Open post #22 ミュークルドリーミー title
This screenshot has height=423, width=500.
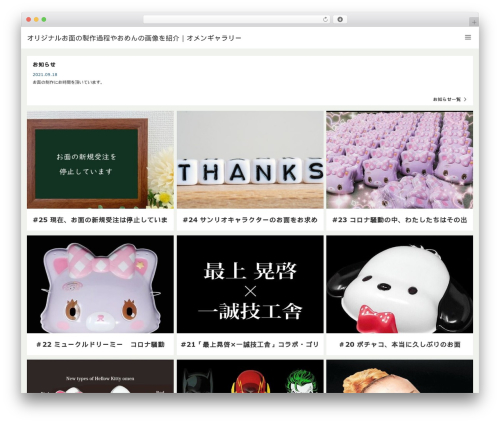[100, 344]
